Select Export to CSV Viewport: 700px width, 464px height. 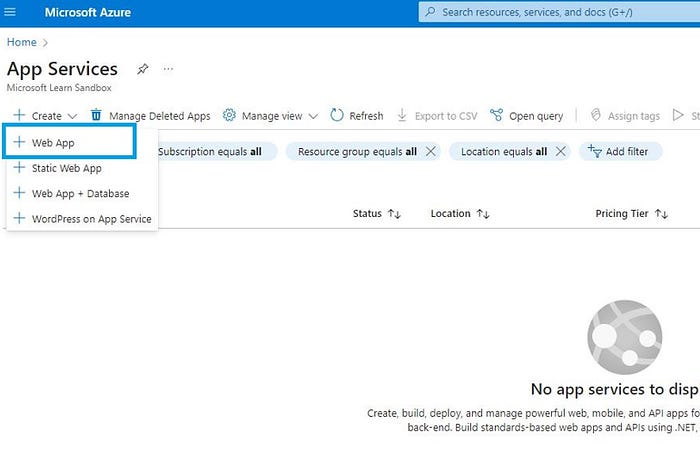[446, 116]
